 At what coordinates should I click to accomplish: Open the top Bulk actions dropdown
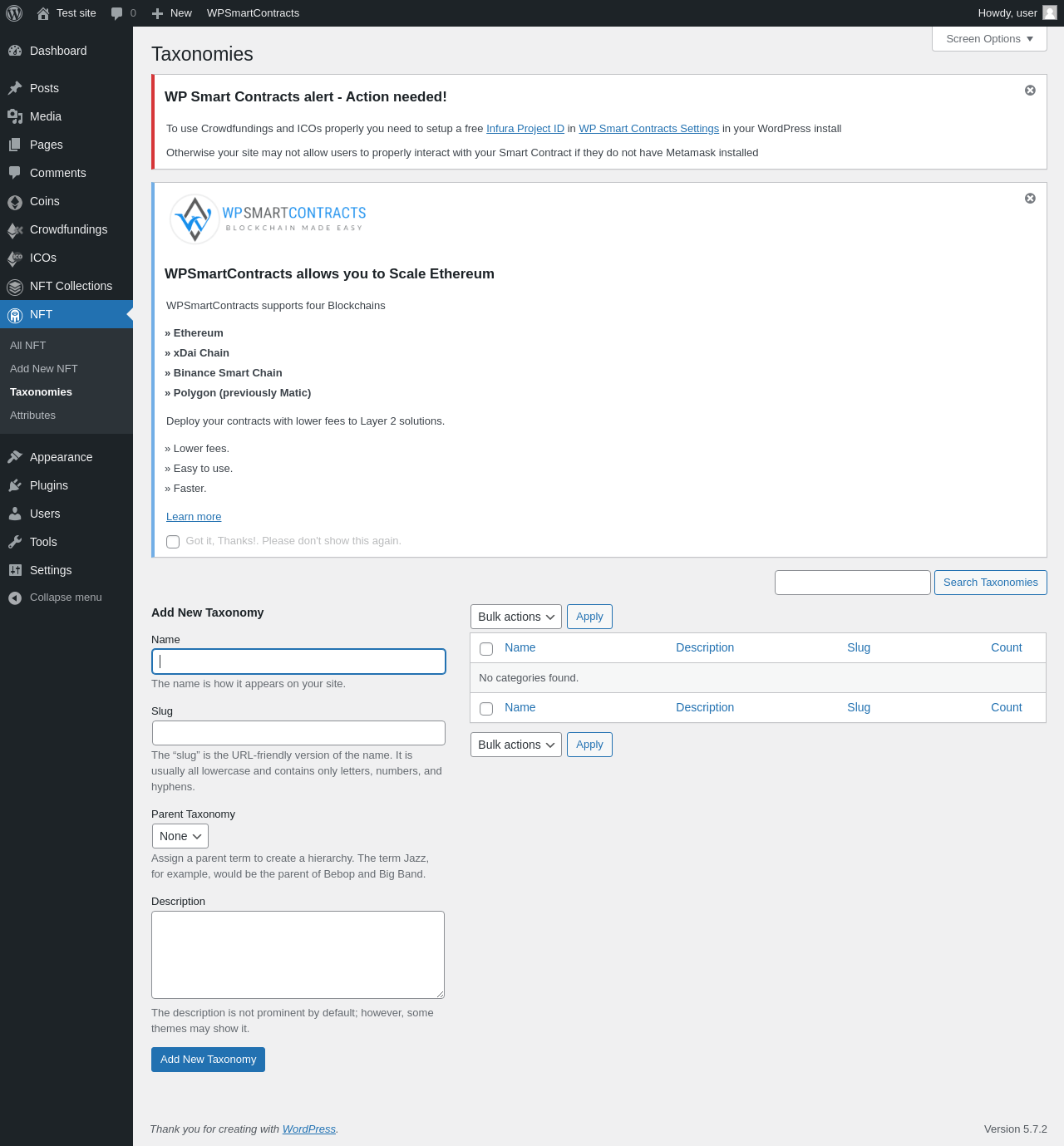coord(516,617)
